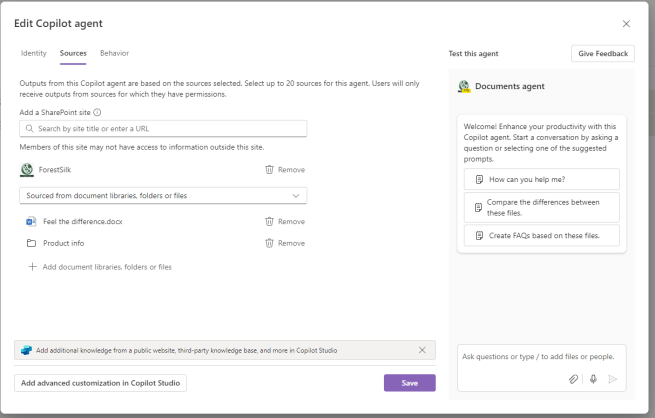Click trash icon on ForestSilk row
655x418 pixels.
point(269,170)
